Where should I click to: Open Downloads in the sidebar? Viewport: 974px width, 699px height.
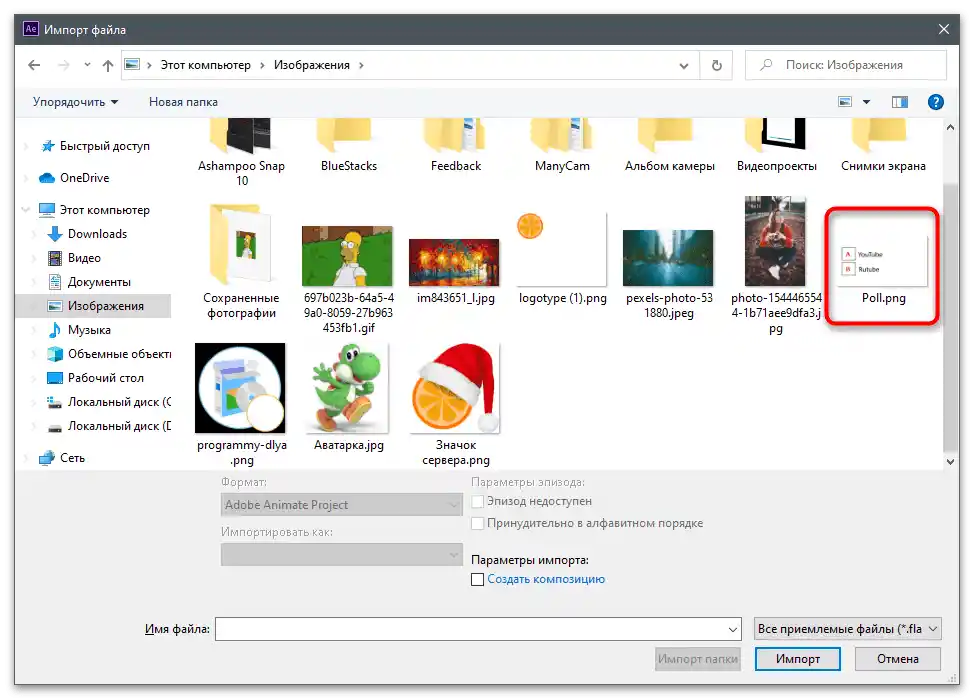pyautogui.click(x=97, y=234)
